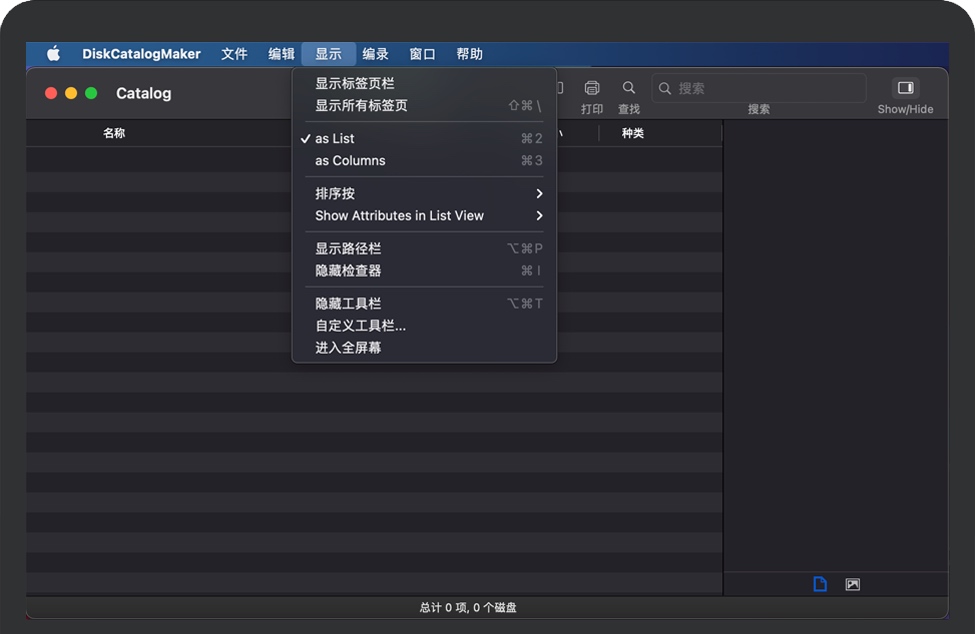This screenshot has width=975, height=634.
Task: Open the 文件 menu
Action: pos(234,54)
